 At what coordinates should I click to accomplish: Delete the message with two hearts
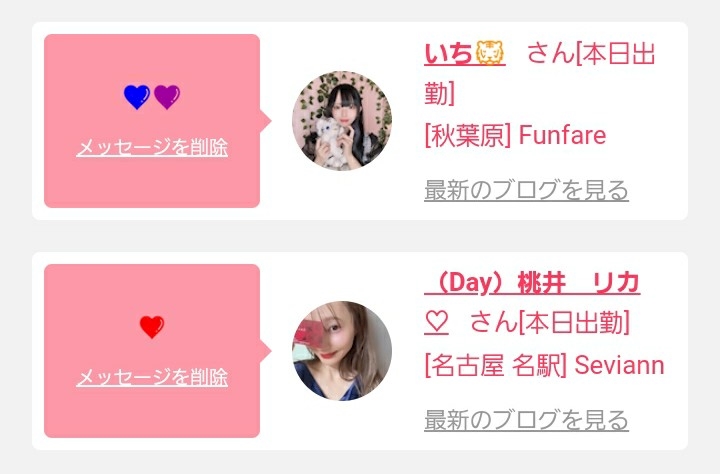152,147
